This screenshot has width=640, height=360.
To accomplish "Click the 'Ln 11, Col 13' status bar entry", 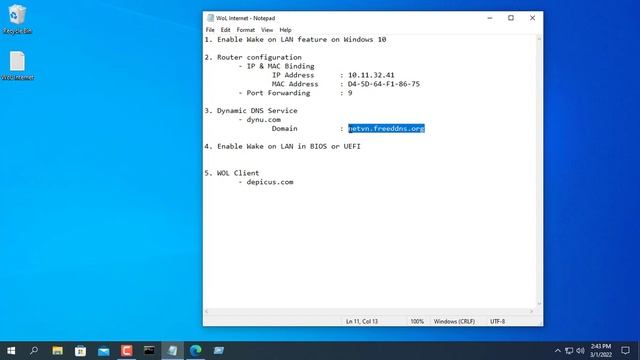I will coord(362,322).
